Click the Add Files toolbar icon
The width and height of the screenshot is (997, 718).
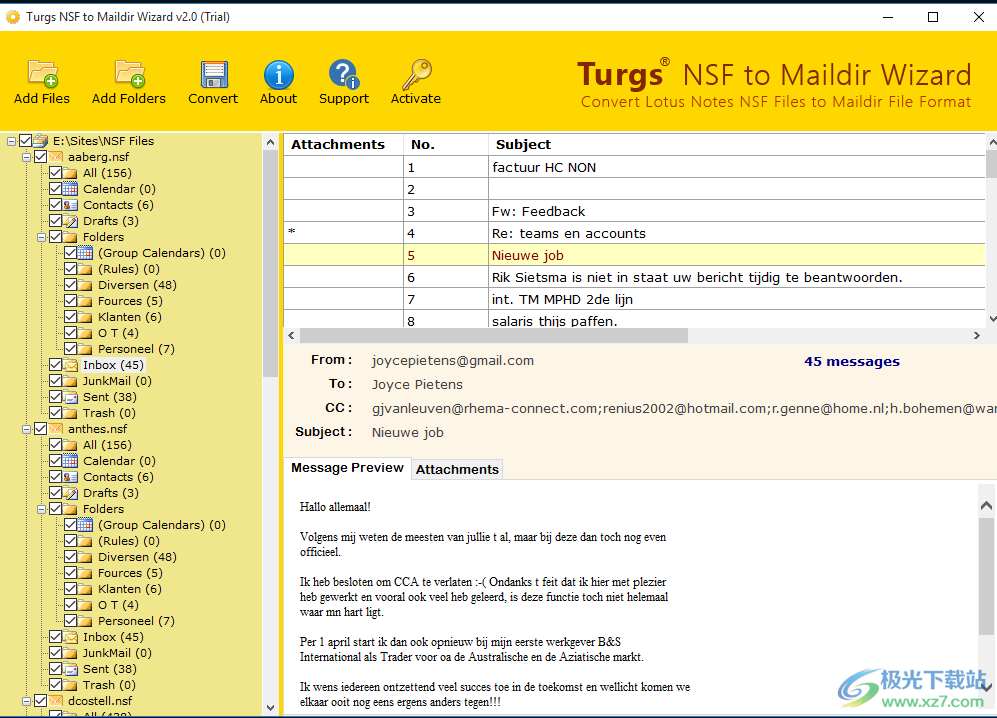[x=43, y=74]
